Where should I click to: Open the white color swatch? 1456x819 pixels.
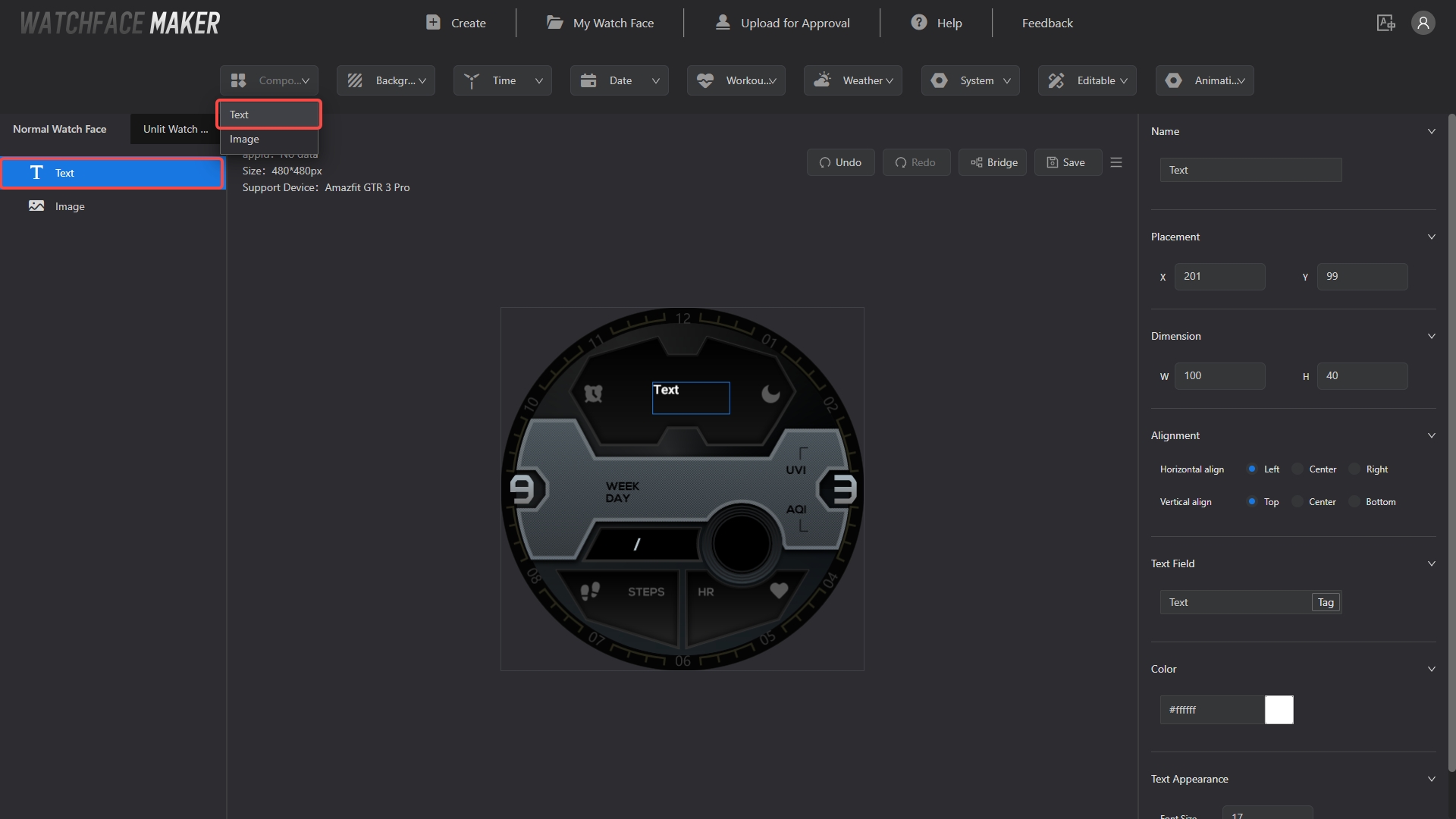tap(1279, 710)
